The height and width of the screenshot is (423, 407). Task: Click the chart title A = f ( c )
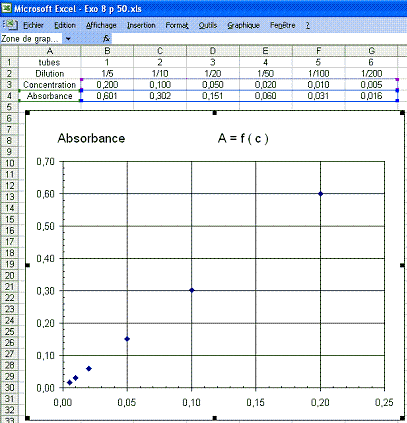point(243,138)
